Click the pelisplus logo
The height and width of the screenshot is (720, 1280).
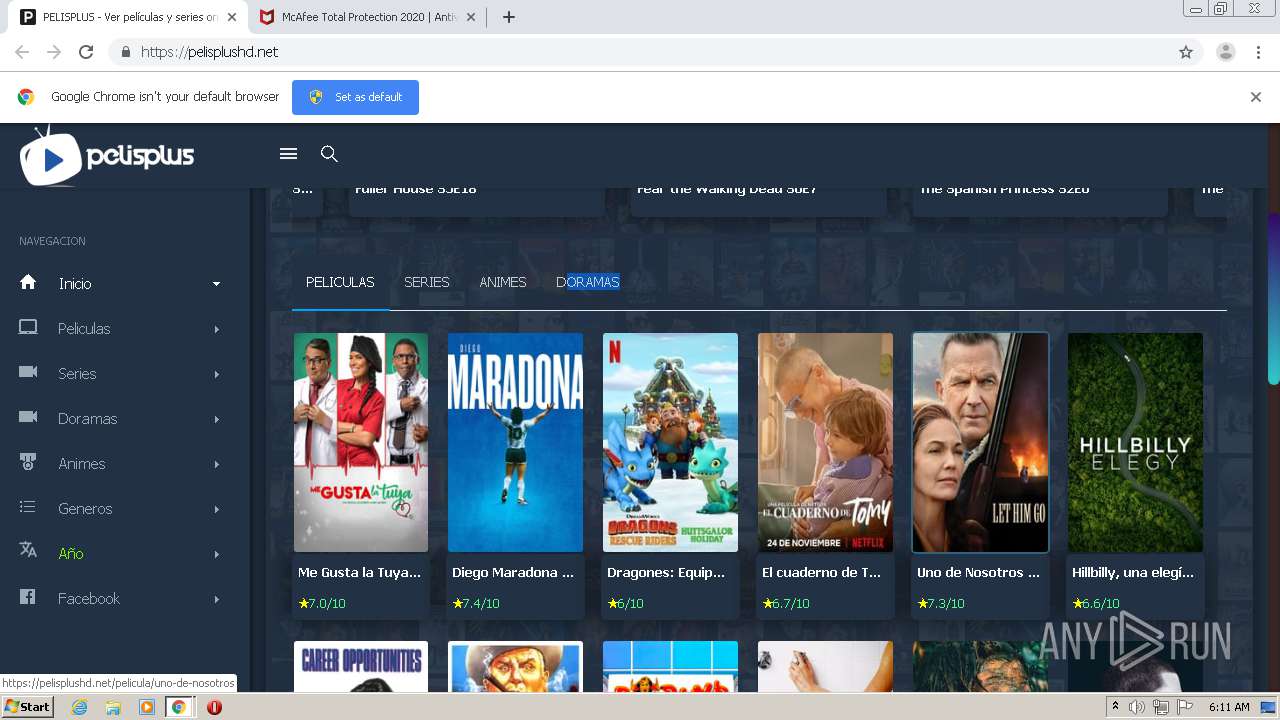click(107, 156)
